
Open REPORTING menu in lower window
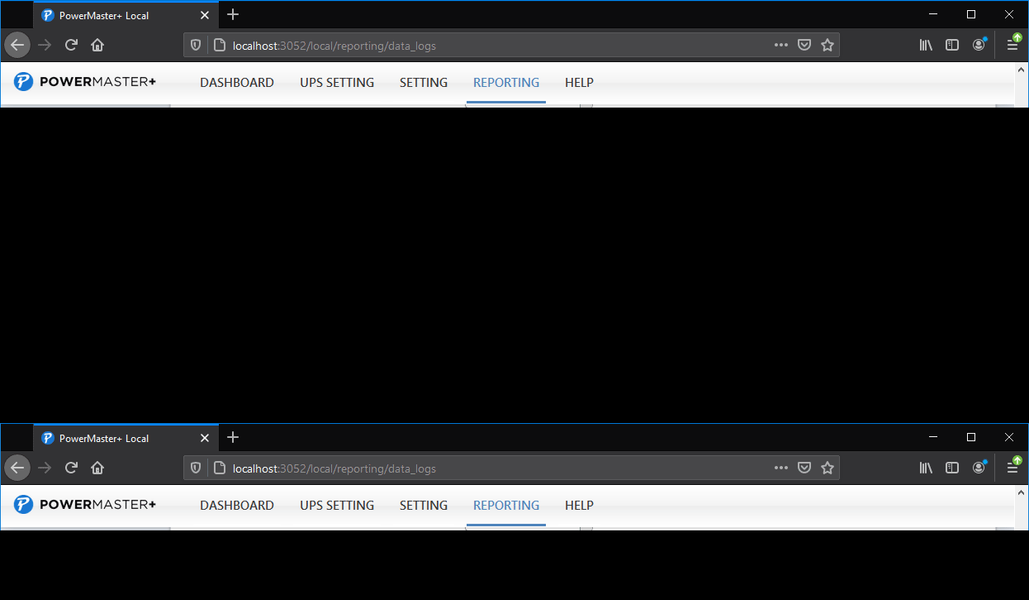click(506, 505)
